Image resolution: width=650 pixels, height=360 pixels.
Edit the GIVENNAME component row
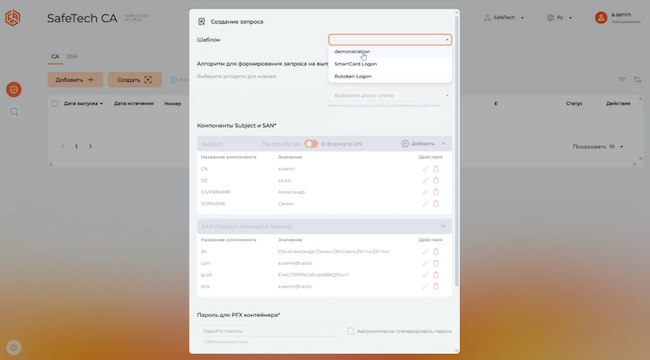click(x=425, y=192)
